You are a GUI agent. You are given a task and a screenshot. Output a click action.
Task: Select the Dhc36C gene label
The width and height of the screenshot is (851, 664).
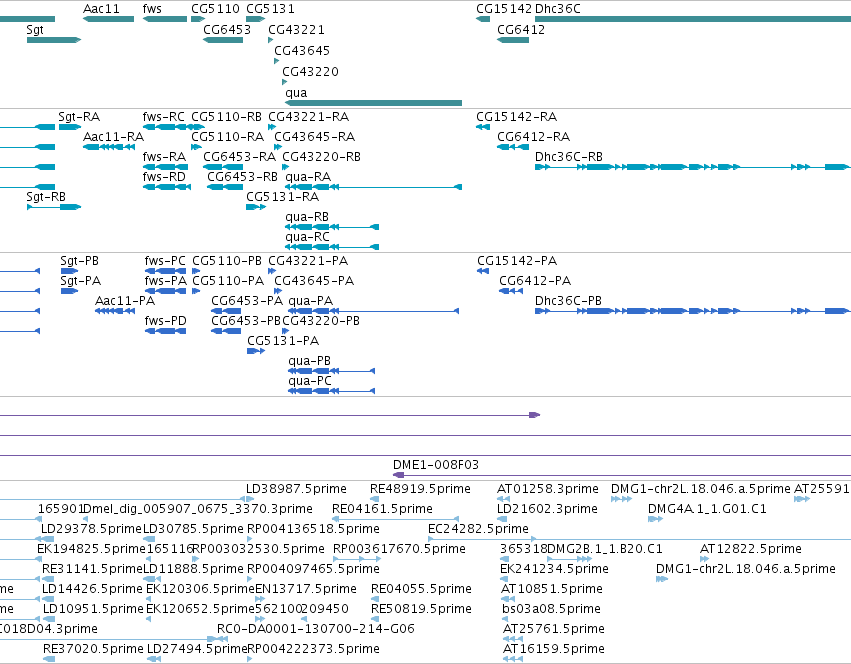557,9
